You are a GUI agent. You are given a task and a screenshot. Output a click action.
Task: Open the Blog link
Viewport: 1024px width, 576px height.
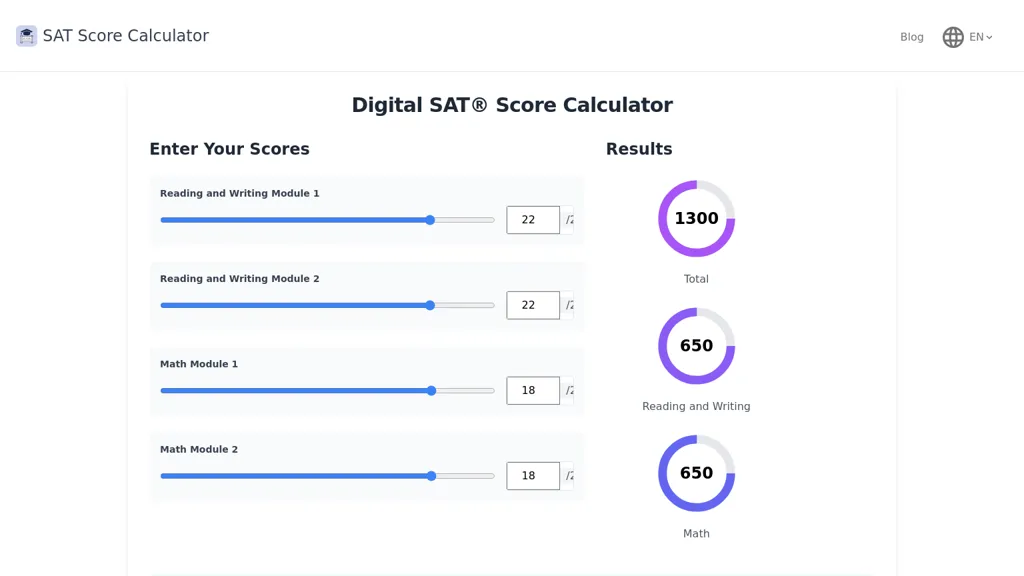[x=912, y=37]
